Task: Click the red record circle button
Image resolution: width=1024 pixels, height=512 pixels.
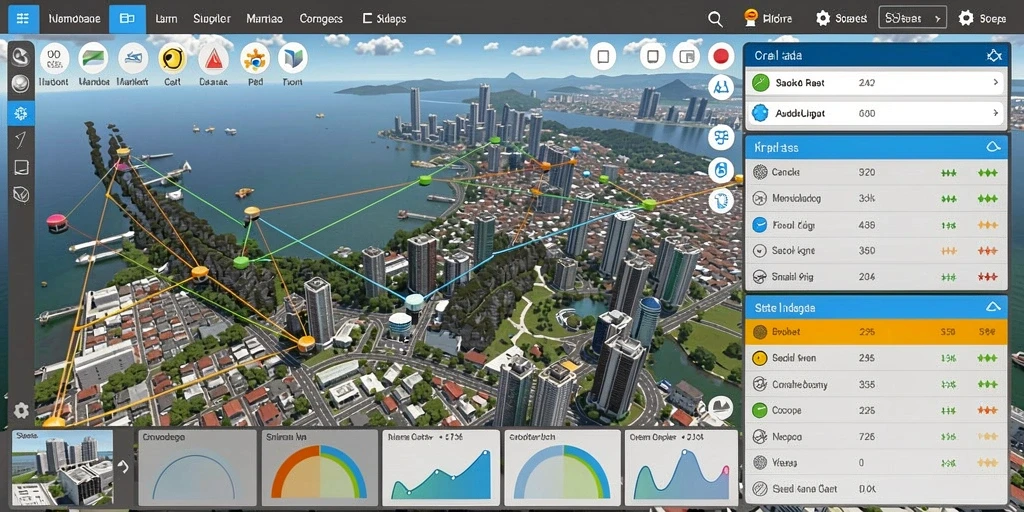Action: click(x=721, y=57)
